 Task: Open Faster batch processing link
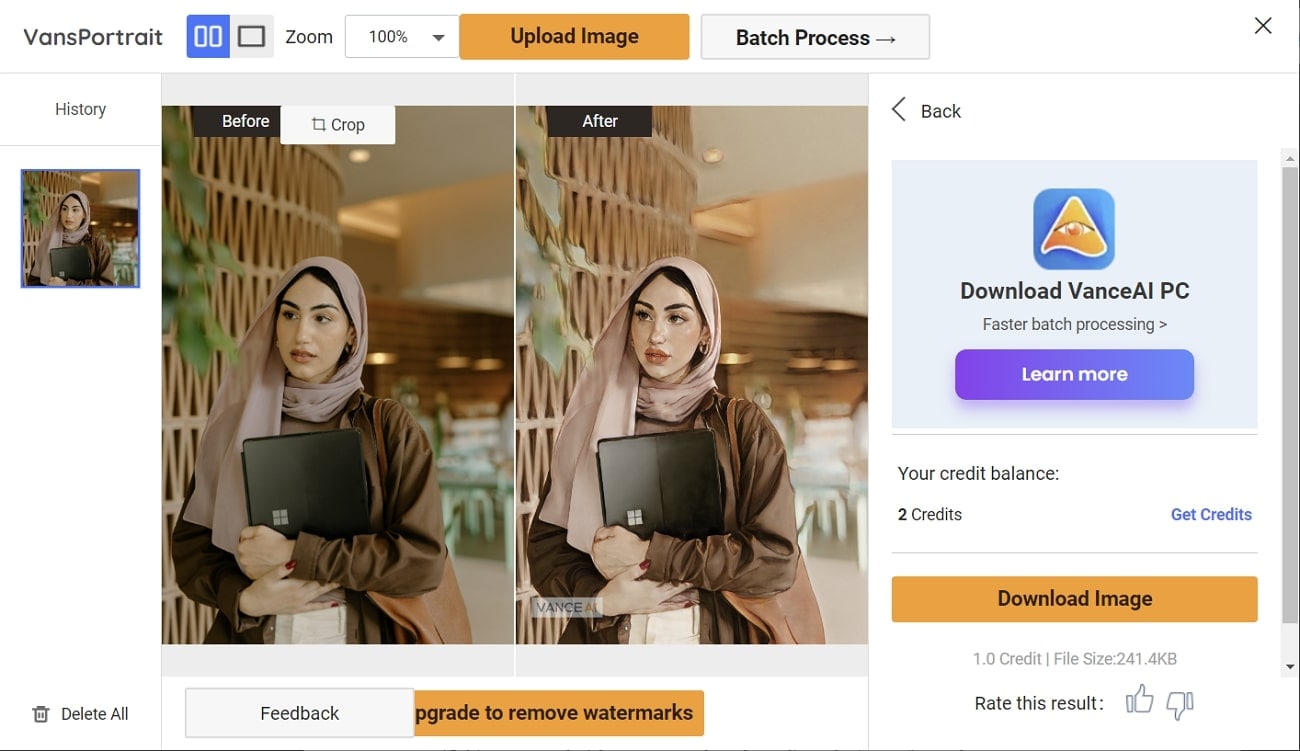coord(1074,324)
